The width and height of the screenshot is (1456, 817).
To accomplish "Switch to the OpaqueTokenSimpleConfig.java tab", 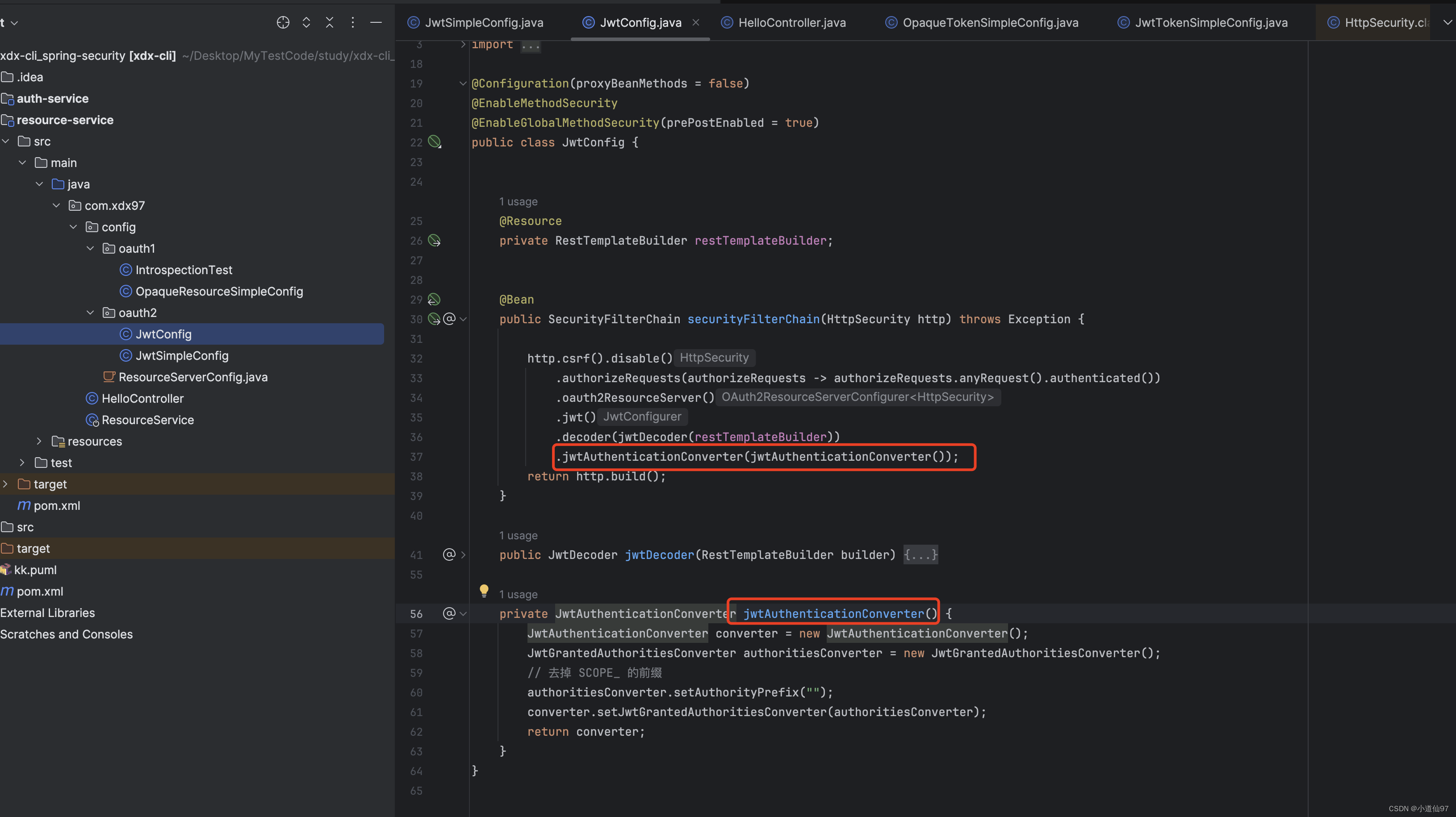I will [990, 23].
